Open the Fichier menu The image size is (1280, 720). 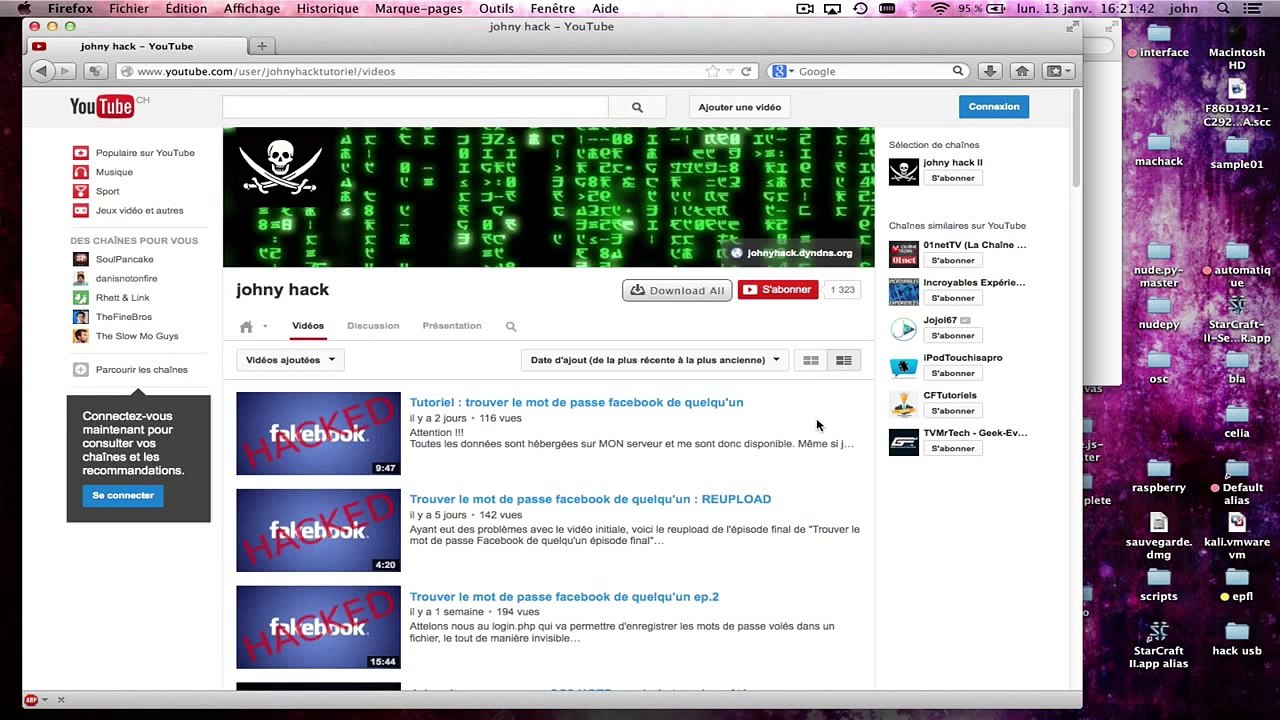click(129, 8)
